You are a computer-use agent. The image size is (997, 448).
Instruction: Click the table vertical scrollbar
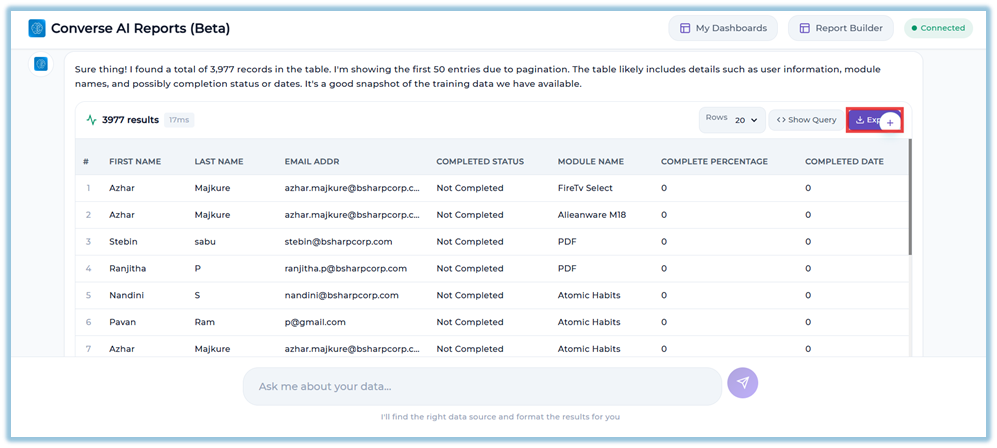pos(909,200)
